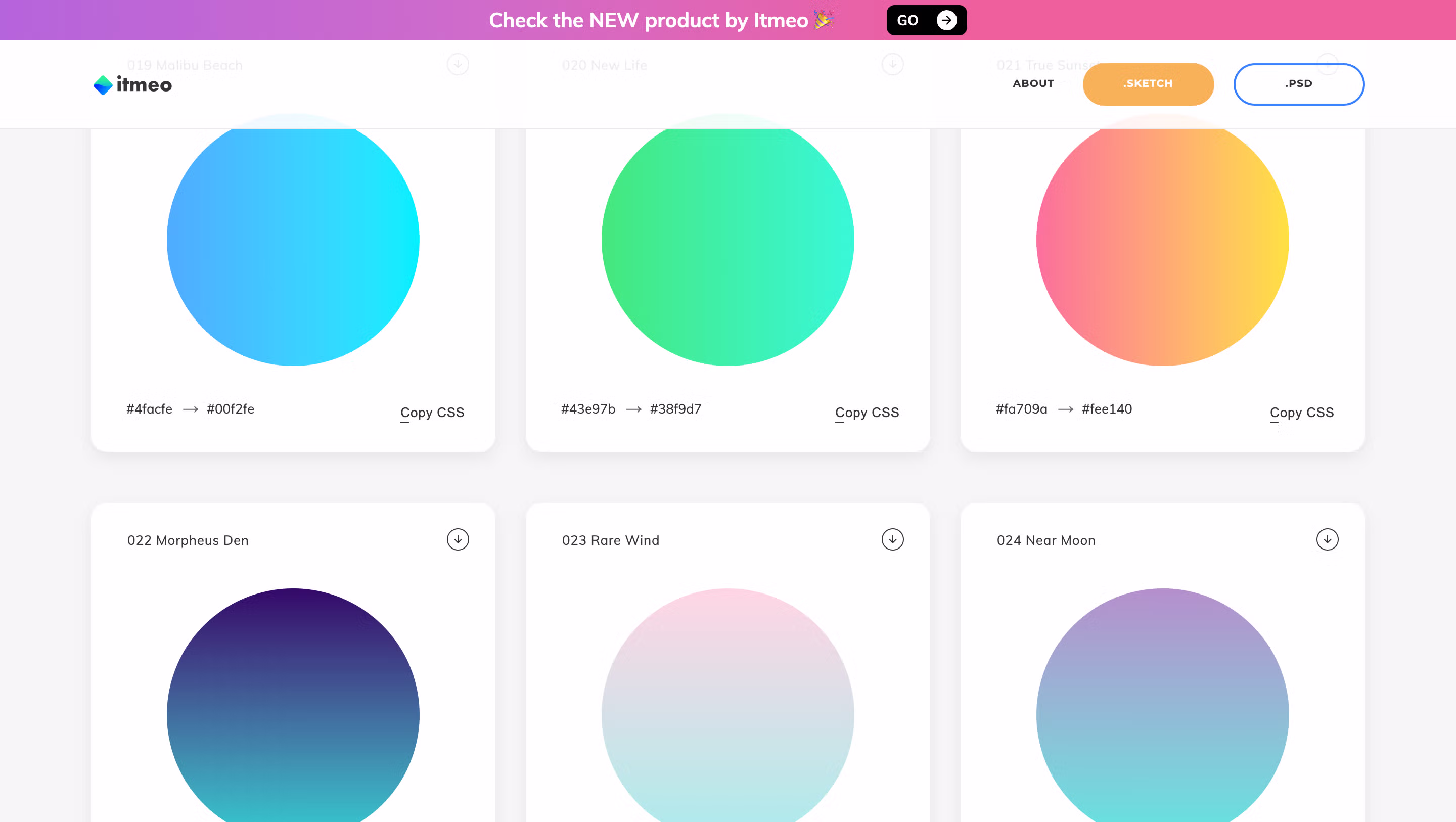Image resolution: width=1456 pixels, height=822 pixels.
Task: Select the blue Malibu Beach gradient circle
Action: click(293, 240)
